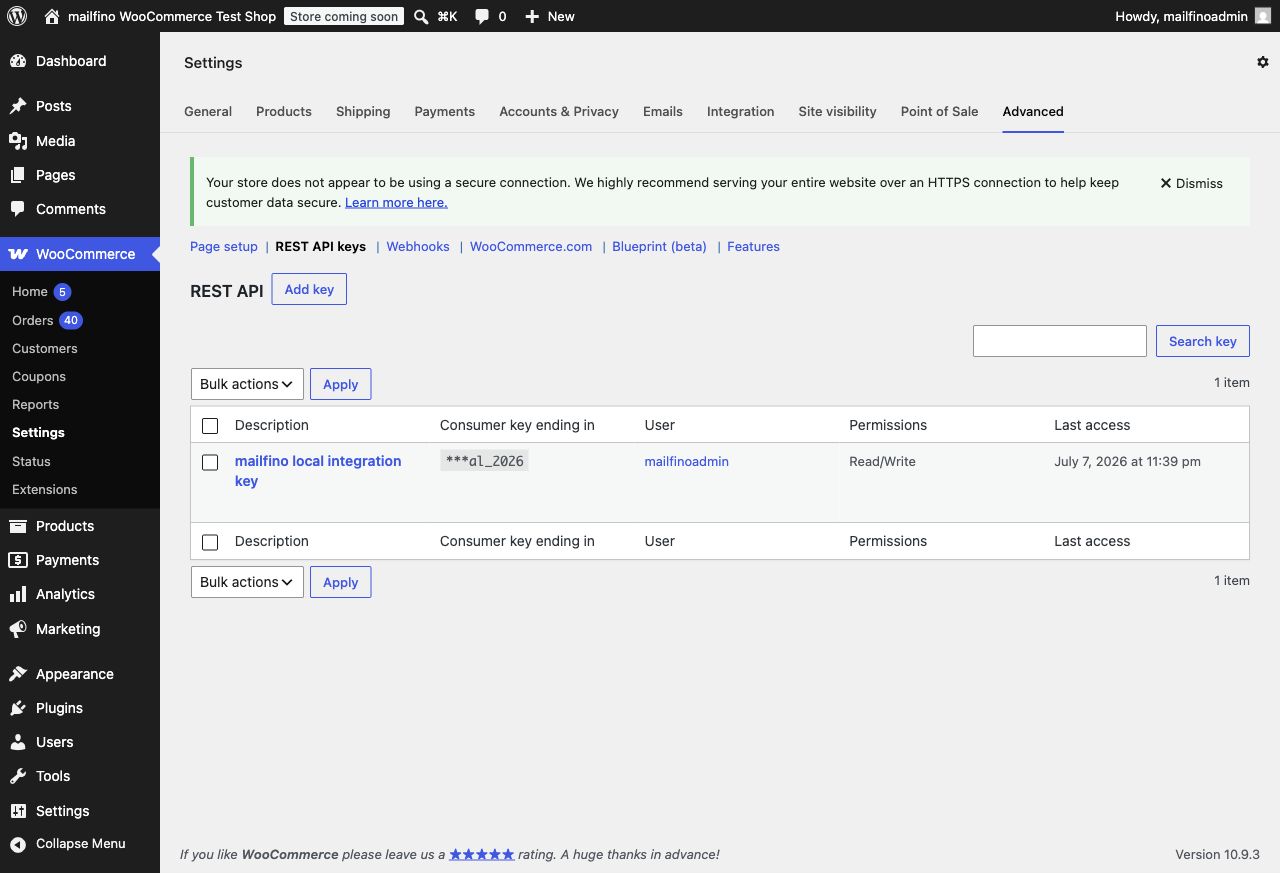Image resolution: width=1280 pixels, height=873 pixels.
Task: Click the Tools wrench icon
Action: tap(18, 776)
